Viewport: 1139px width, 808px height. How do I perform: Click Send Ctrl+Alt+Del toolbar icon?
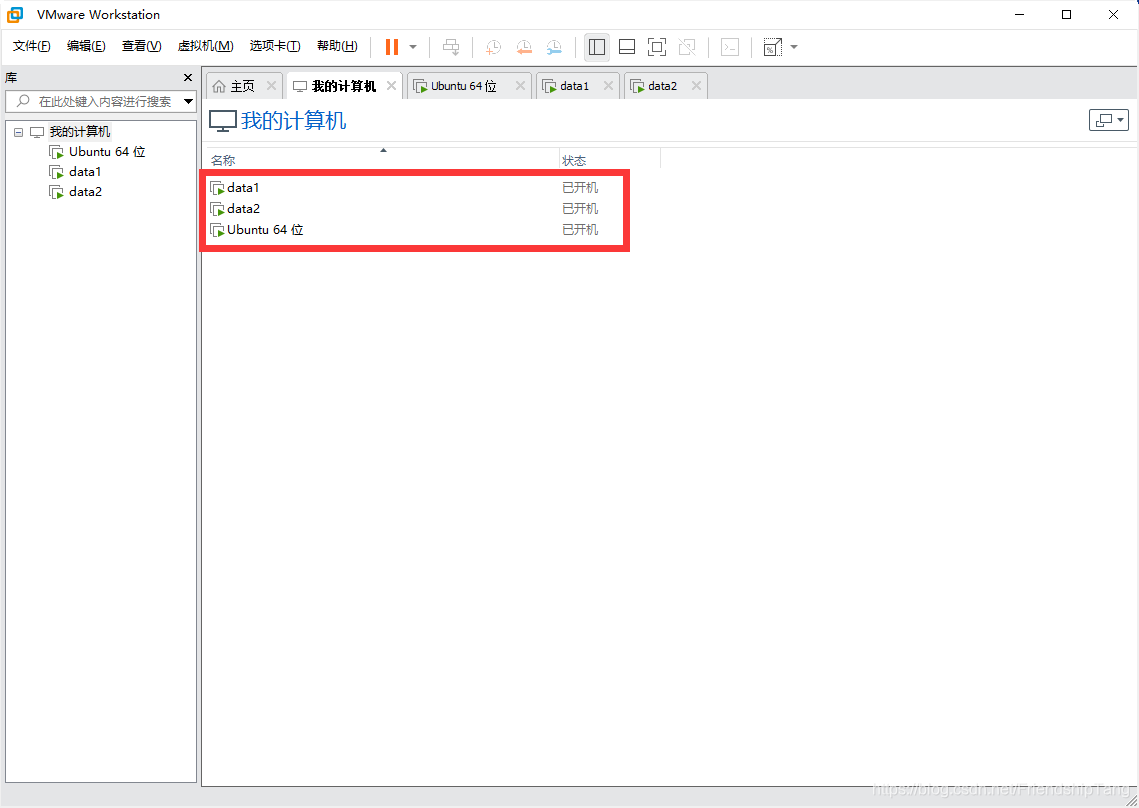point(451,47)
